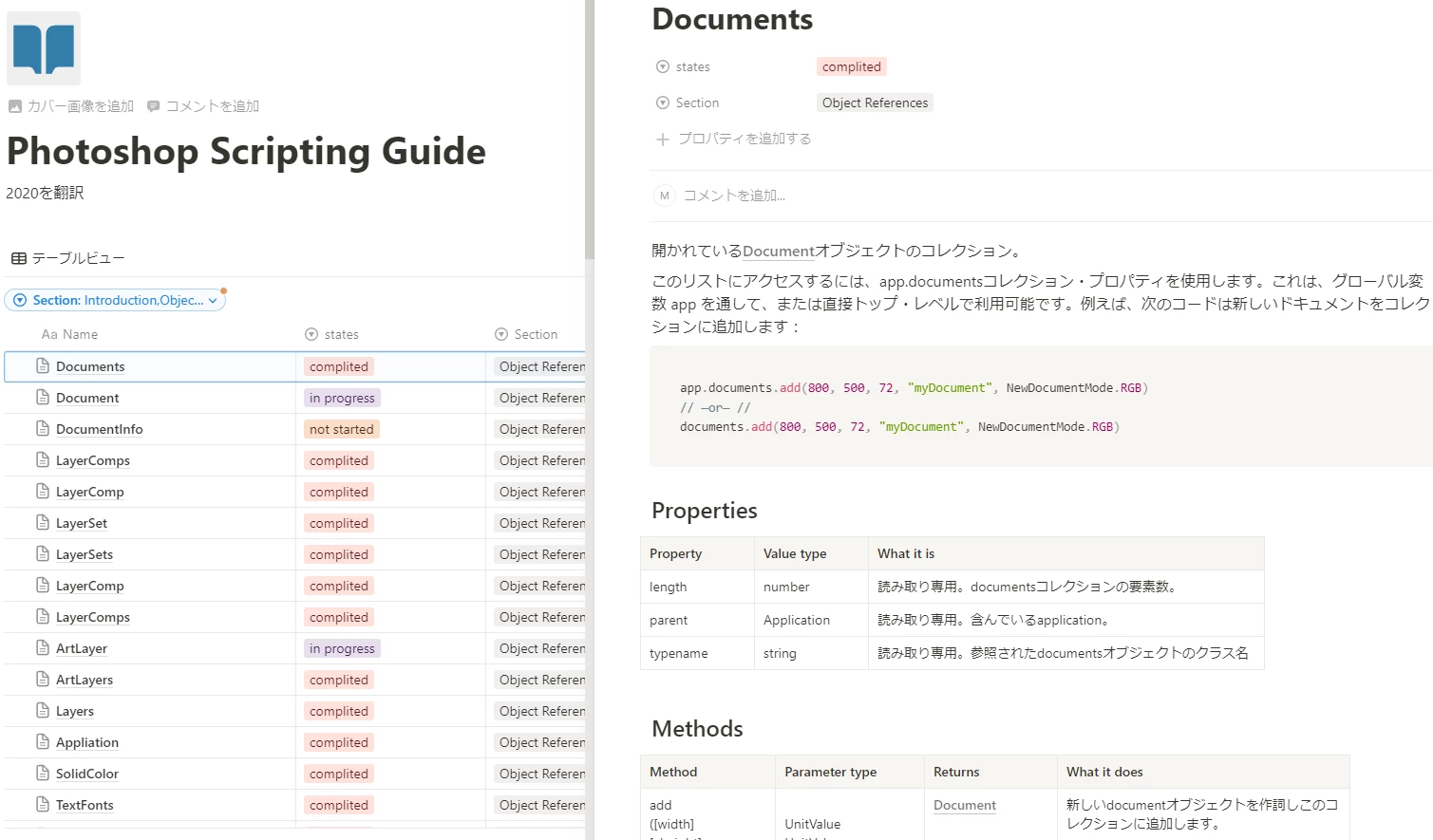This screenshot has width=1433, height=840.
Task: Click page icon of TextFonts row
Action: click(43, 805)
